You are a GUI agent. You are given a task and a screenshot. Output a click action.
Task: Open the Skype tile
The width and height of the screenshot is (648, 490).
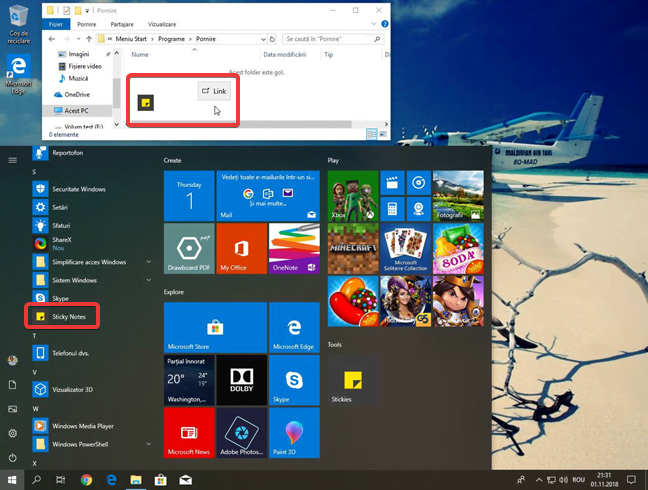[x=294, y=380]
